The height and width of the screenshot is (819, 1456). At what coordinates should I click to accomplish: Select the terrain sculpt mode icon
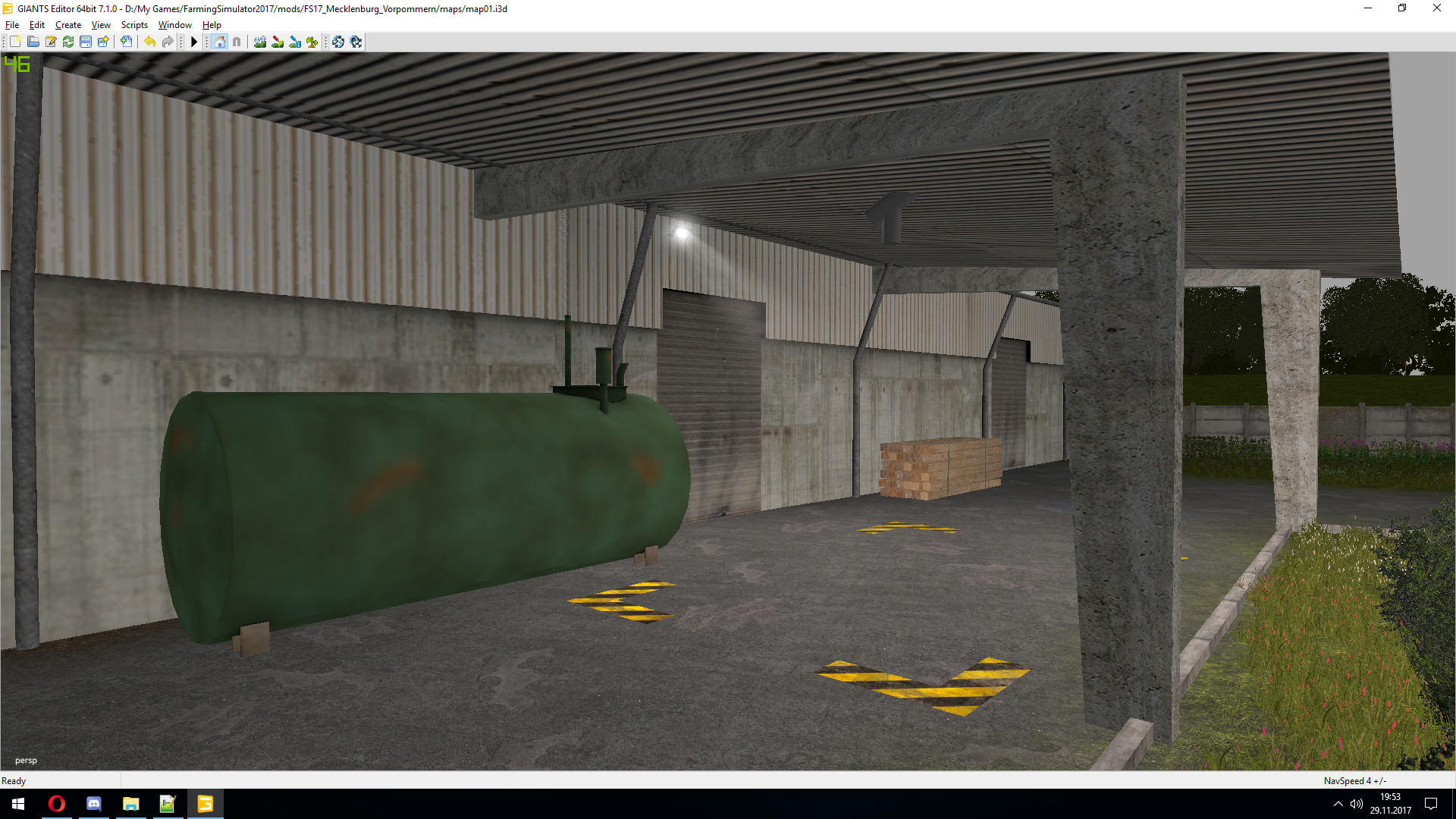pyautogui.click(x=260, y=42)
